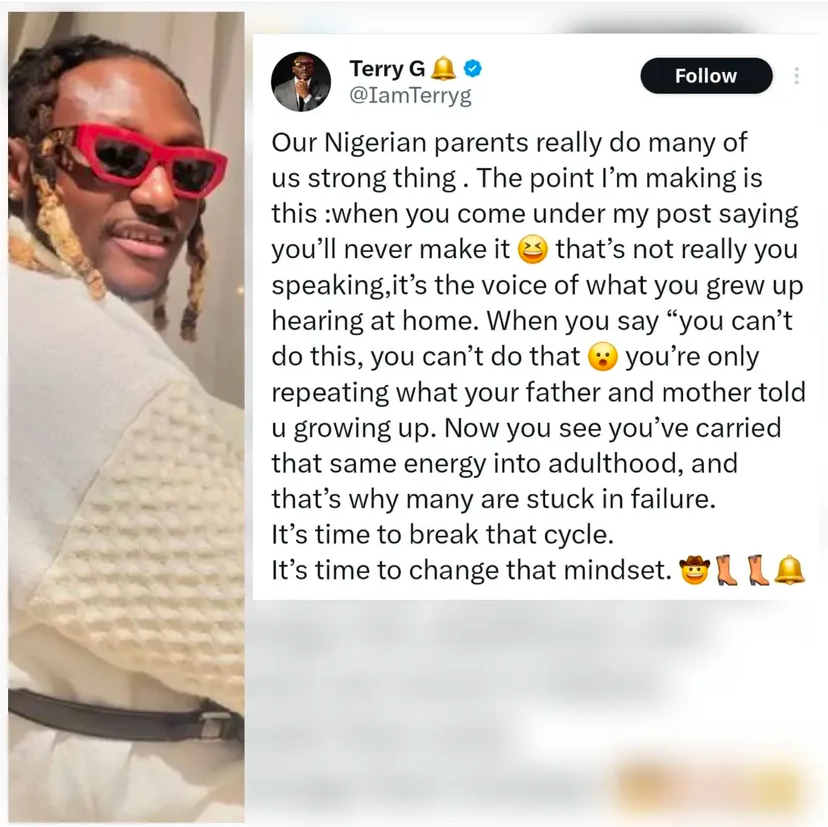Click the cowboy hat face emoji

point(694,570)
